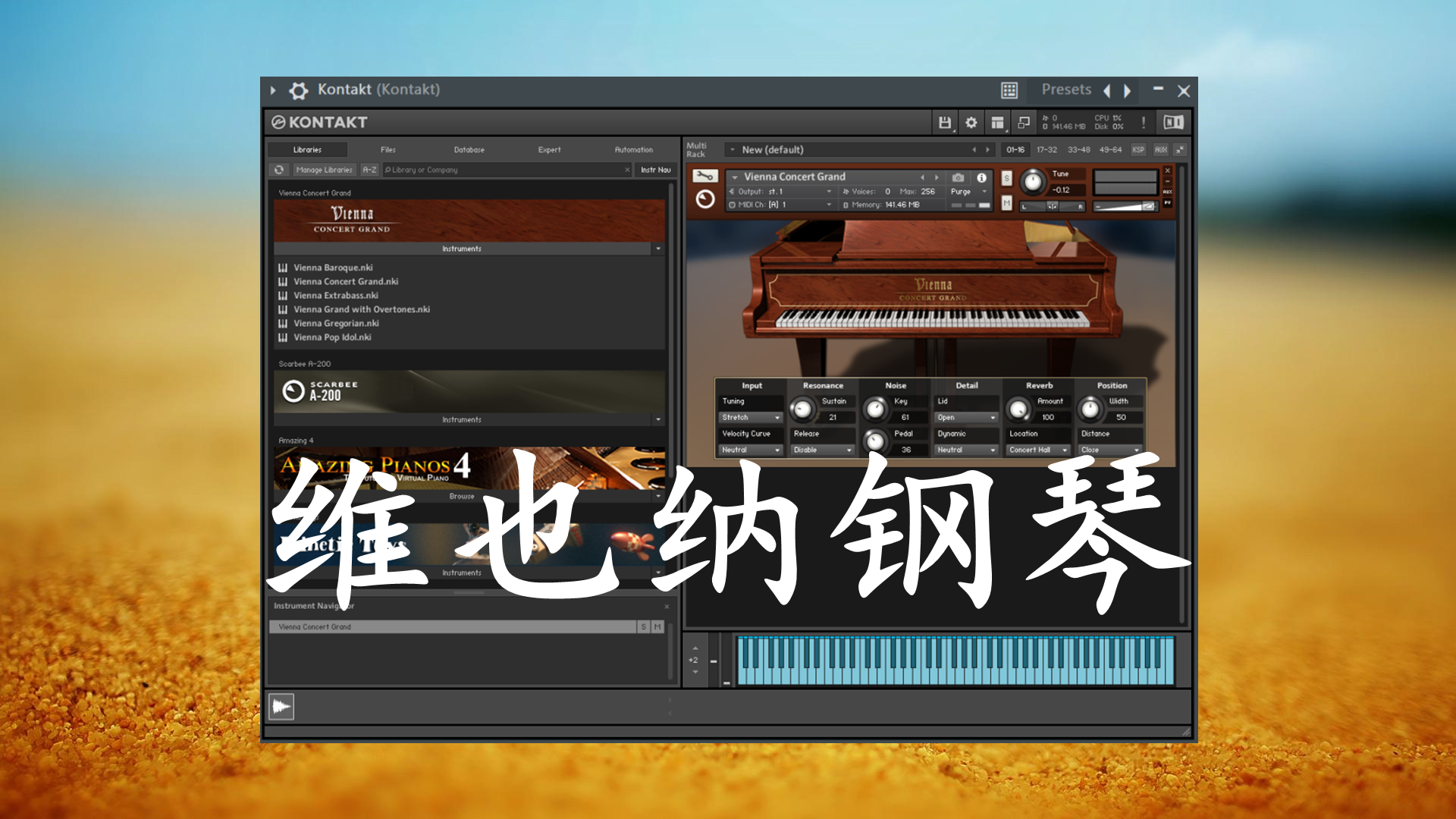Screen dimensions: 1456x819
Task: Open Kontakt options gear icon
Action: point(971,122)
